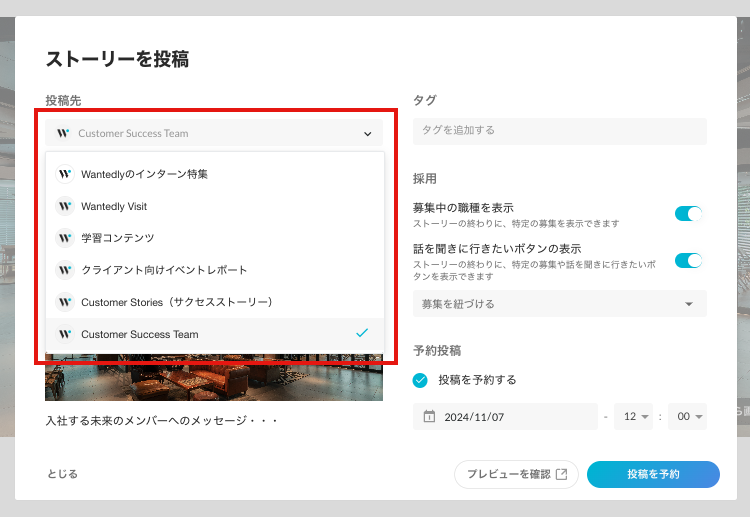Toggle 話を聞きに行きたいボタンの表示 switch
Viewport: 750px width, 517px height.
pos(688,261)
